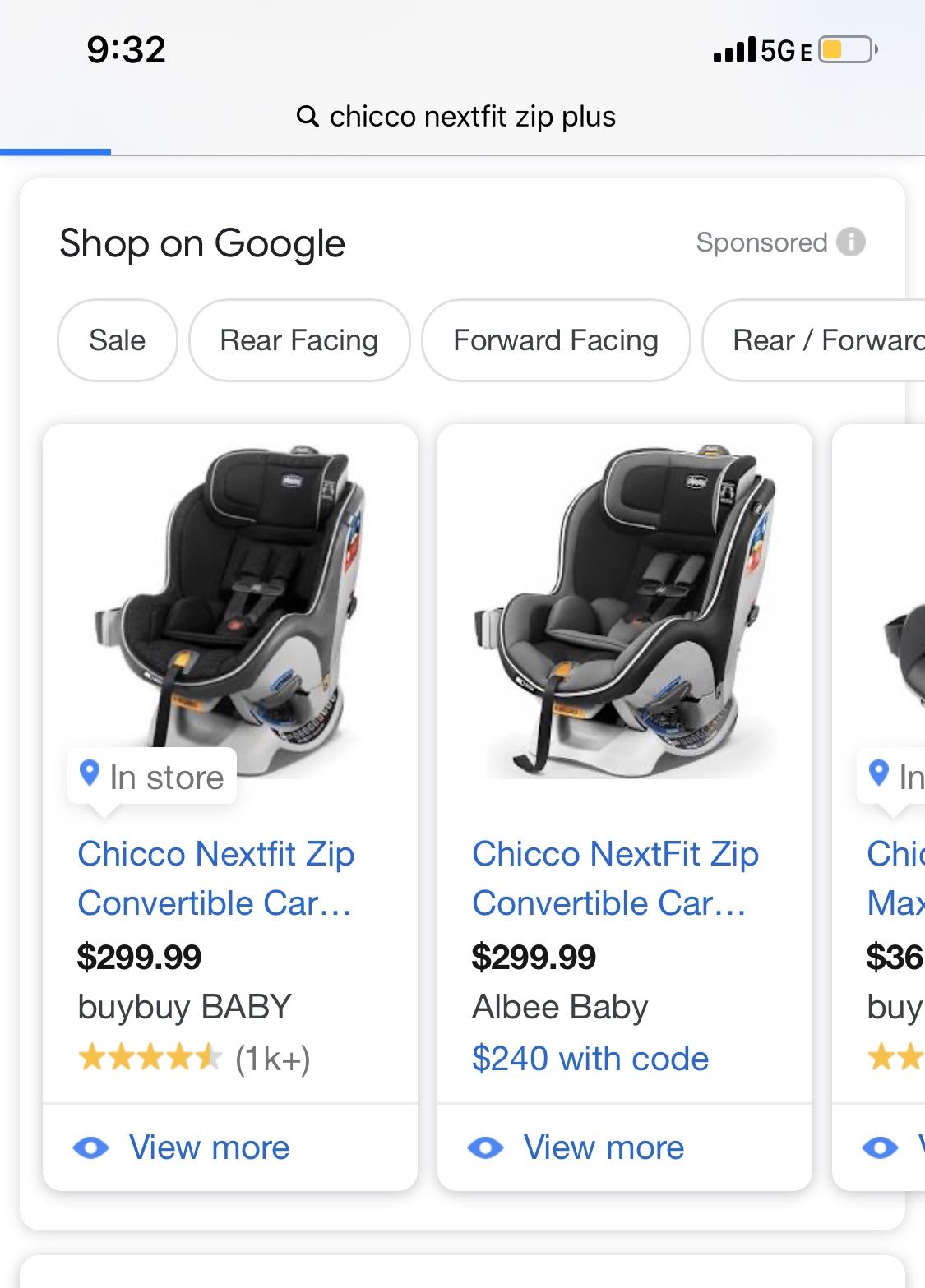Expand View more for Albee Baby car seat
The image size is (925, 1288).
(x=604, y=1147)
